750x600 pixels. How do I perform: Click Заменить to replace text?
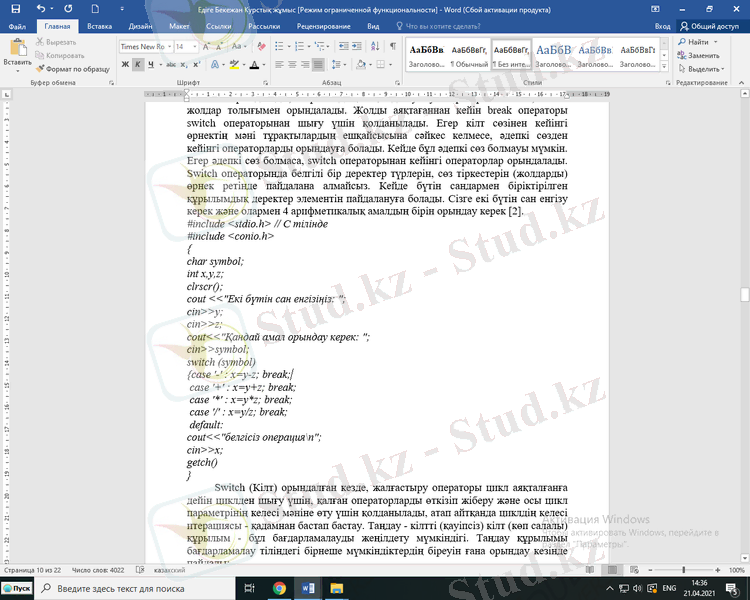tap(699, 56)
